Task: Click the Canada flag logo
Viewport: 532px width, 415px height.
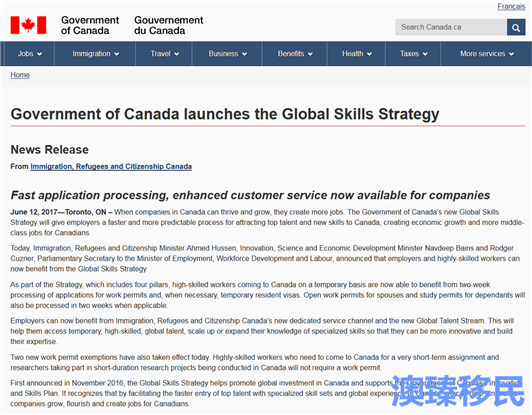Action: [x=28, y=25]
